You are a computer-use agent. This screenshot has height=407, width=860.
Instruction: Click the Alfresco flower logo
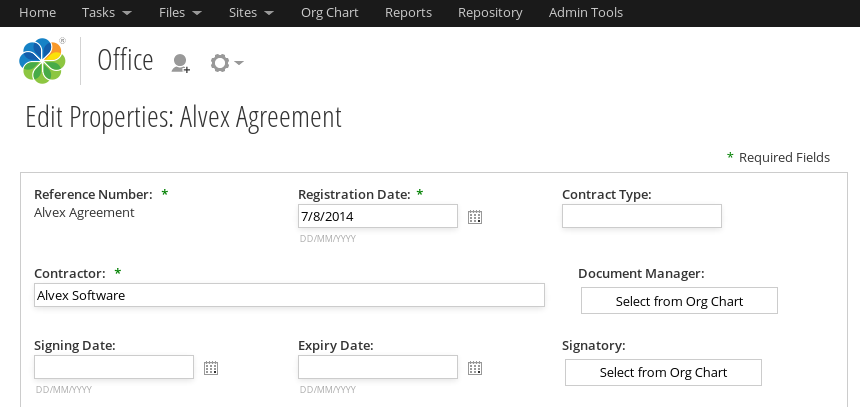pos(42,61)
